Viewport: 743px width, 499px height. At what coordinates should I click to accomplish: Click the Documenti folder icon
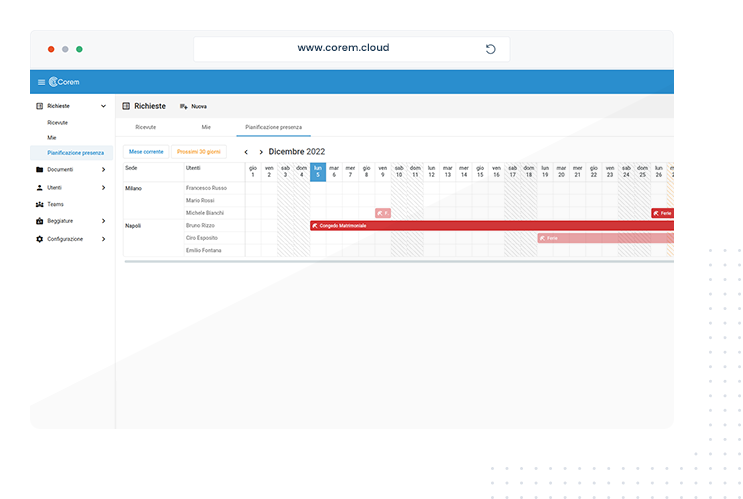point(39,170)
